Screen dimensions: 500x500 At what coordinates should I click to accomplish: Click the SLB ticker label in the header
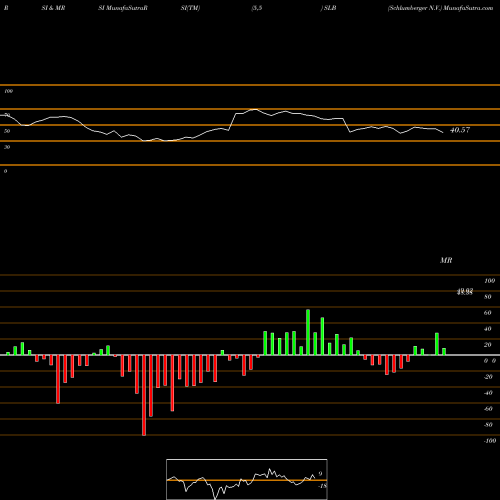click(x=330, y=8)
